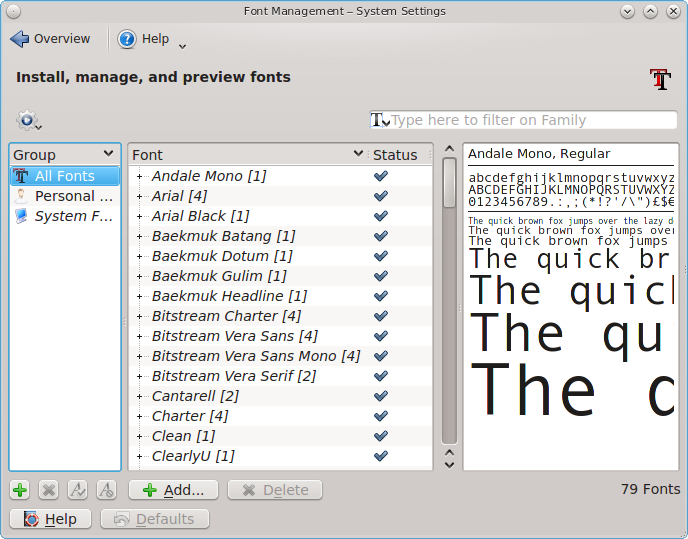
Task: Click the Group column header
Action: pyautogui.click(x=64, y=155)
